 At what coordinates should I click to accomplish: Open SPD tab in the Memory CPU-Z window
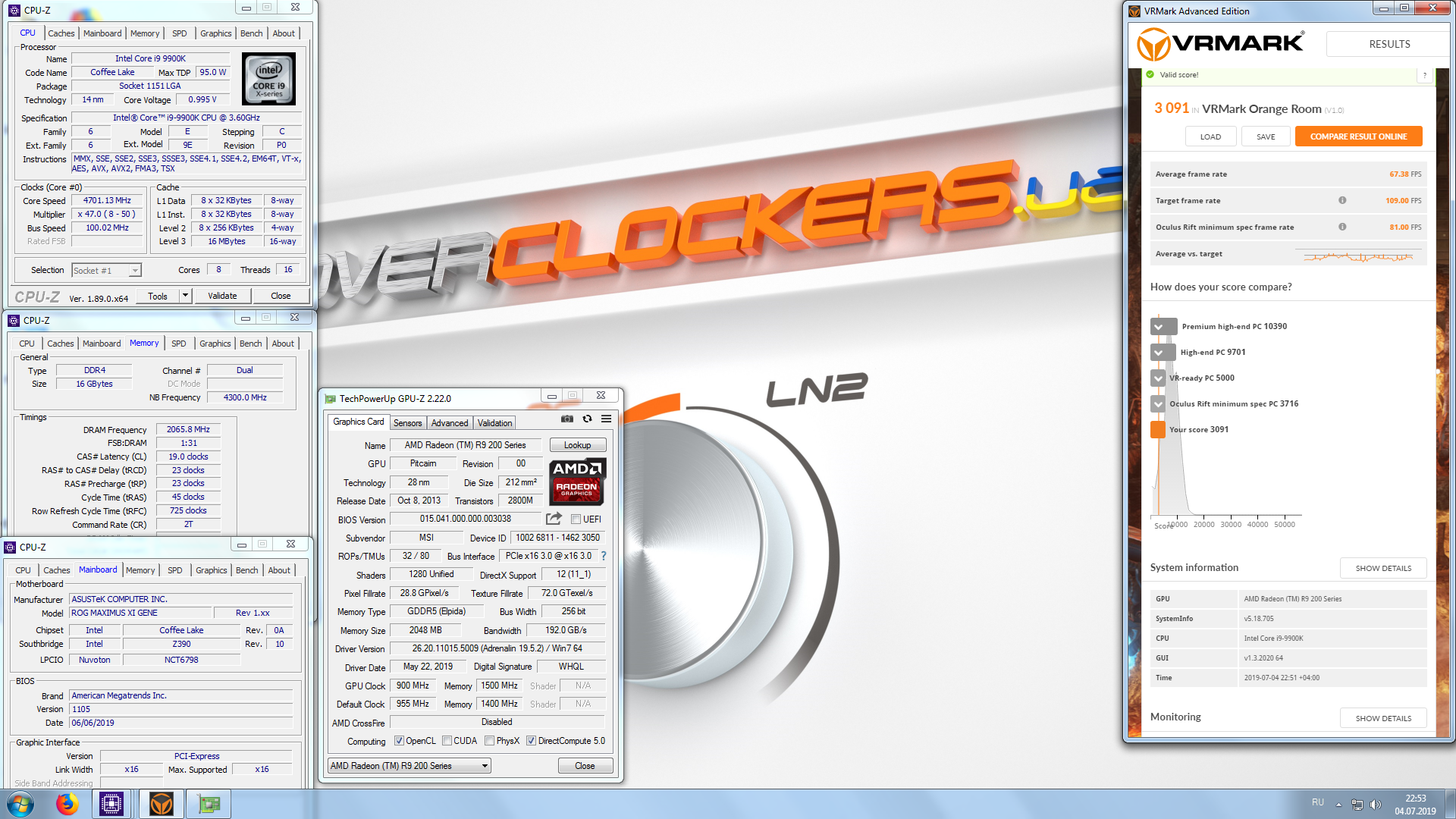(x=178, y=344)
